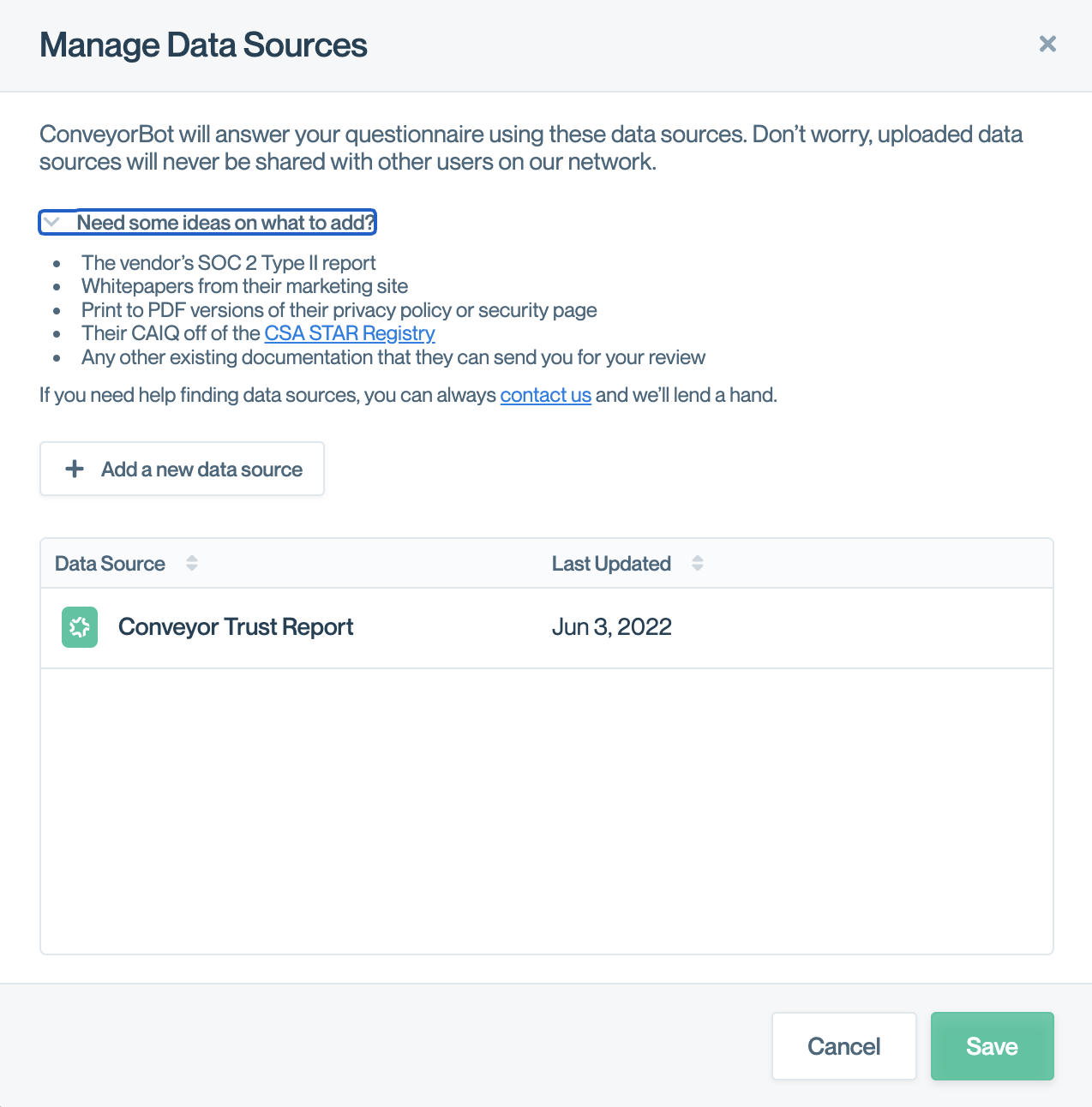
Task: Click the Manage Data Sources title
Action: 203,45
